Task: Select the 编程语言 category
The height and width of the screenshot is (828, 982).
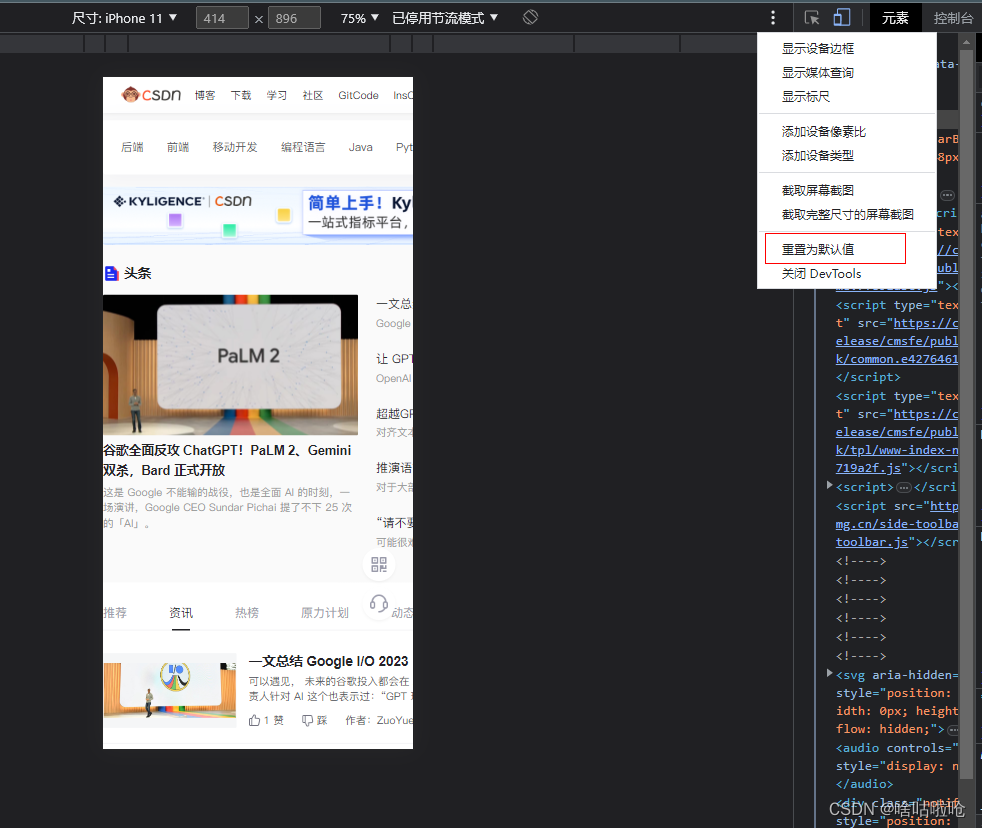Action: pyautogui.click(x=303, y=147)
